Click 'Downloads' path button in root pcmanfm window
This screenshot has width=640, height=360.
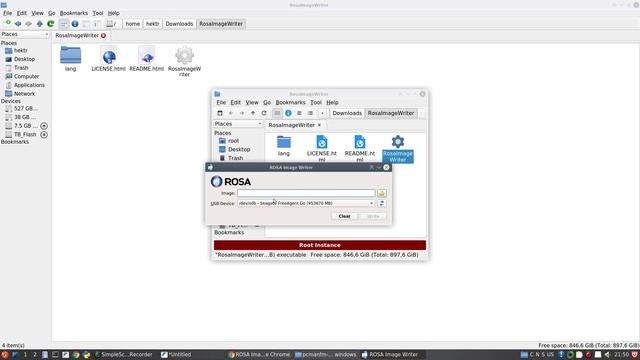347,113
